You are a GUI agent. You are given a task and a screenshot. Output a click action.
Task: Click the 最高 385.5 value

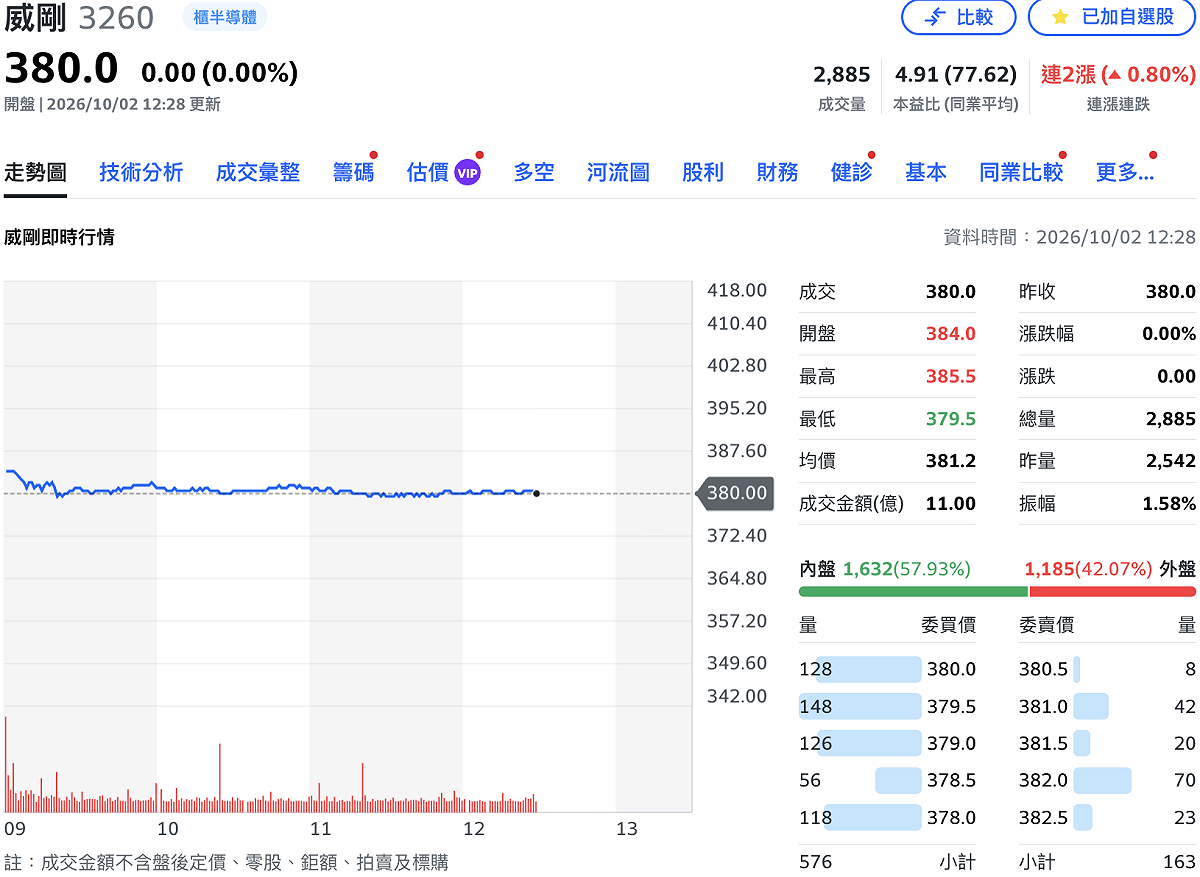point(950,376)
